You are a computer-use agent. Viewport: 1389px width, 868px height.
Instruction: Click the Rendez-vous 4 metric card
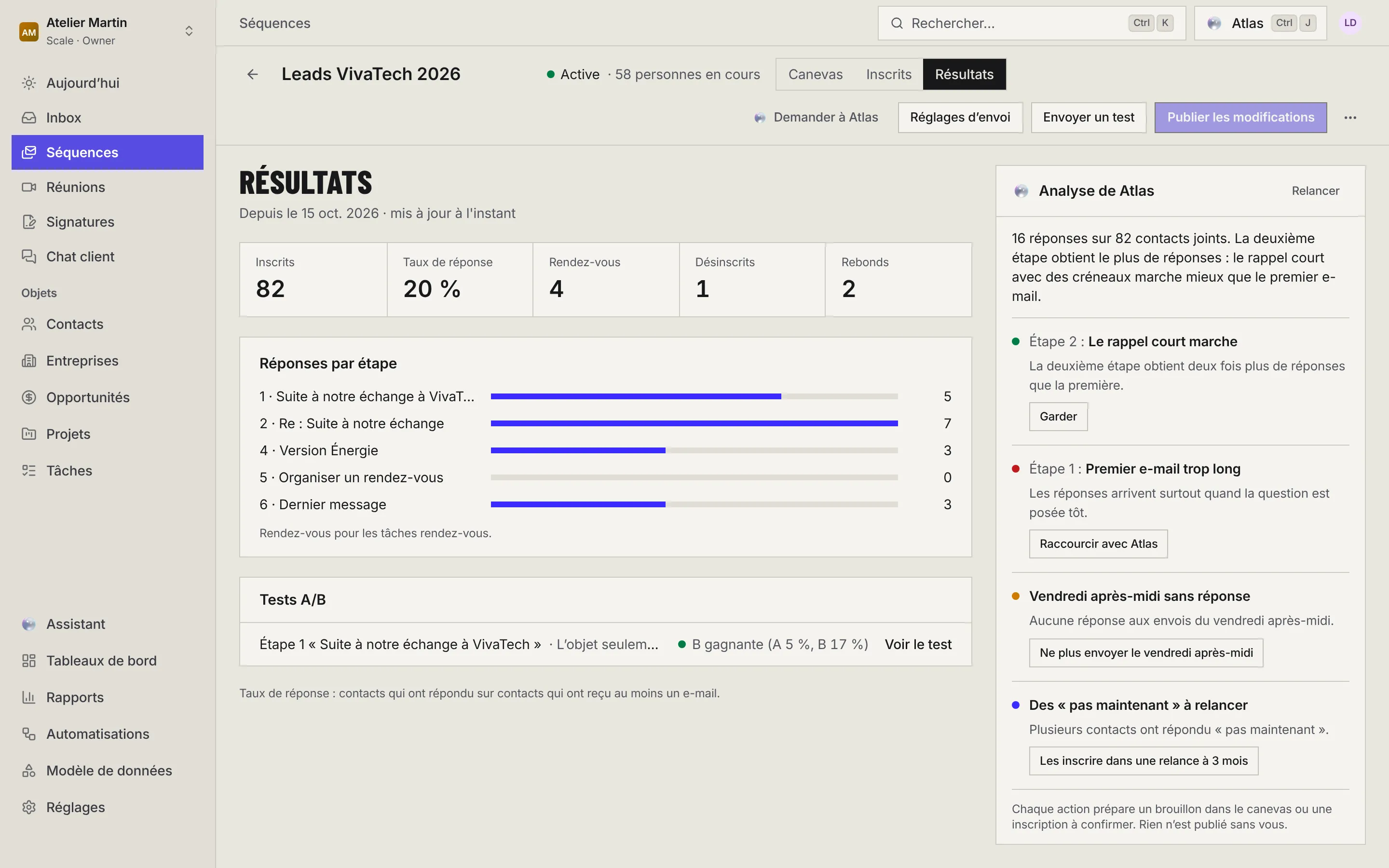tap(606, 280)
